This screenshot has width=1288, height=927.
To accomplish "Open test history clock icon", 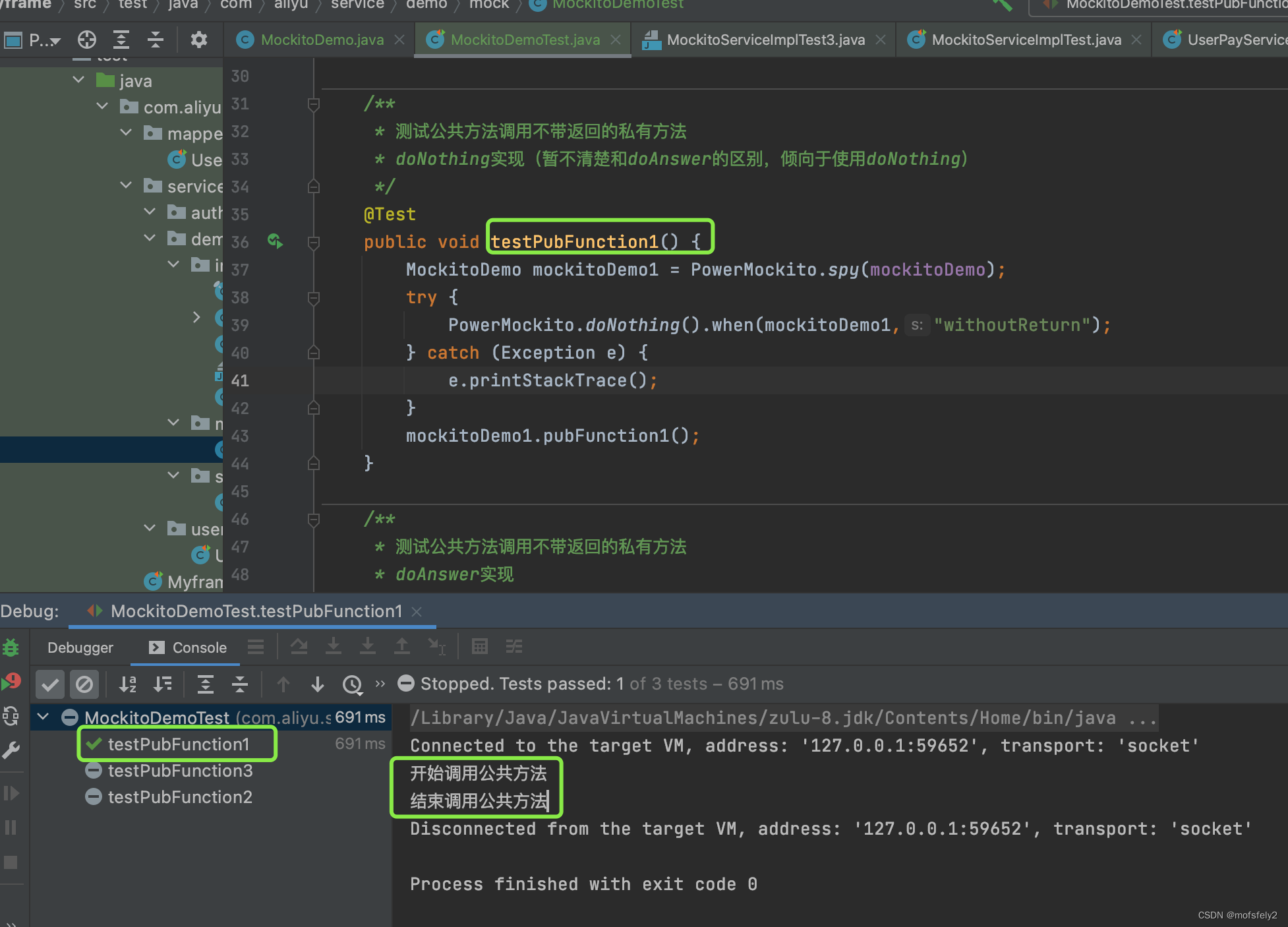I will point(353,684).
